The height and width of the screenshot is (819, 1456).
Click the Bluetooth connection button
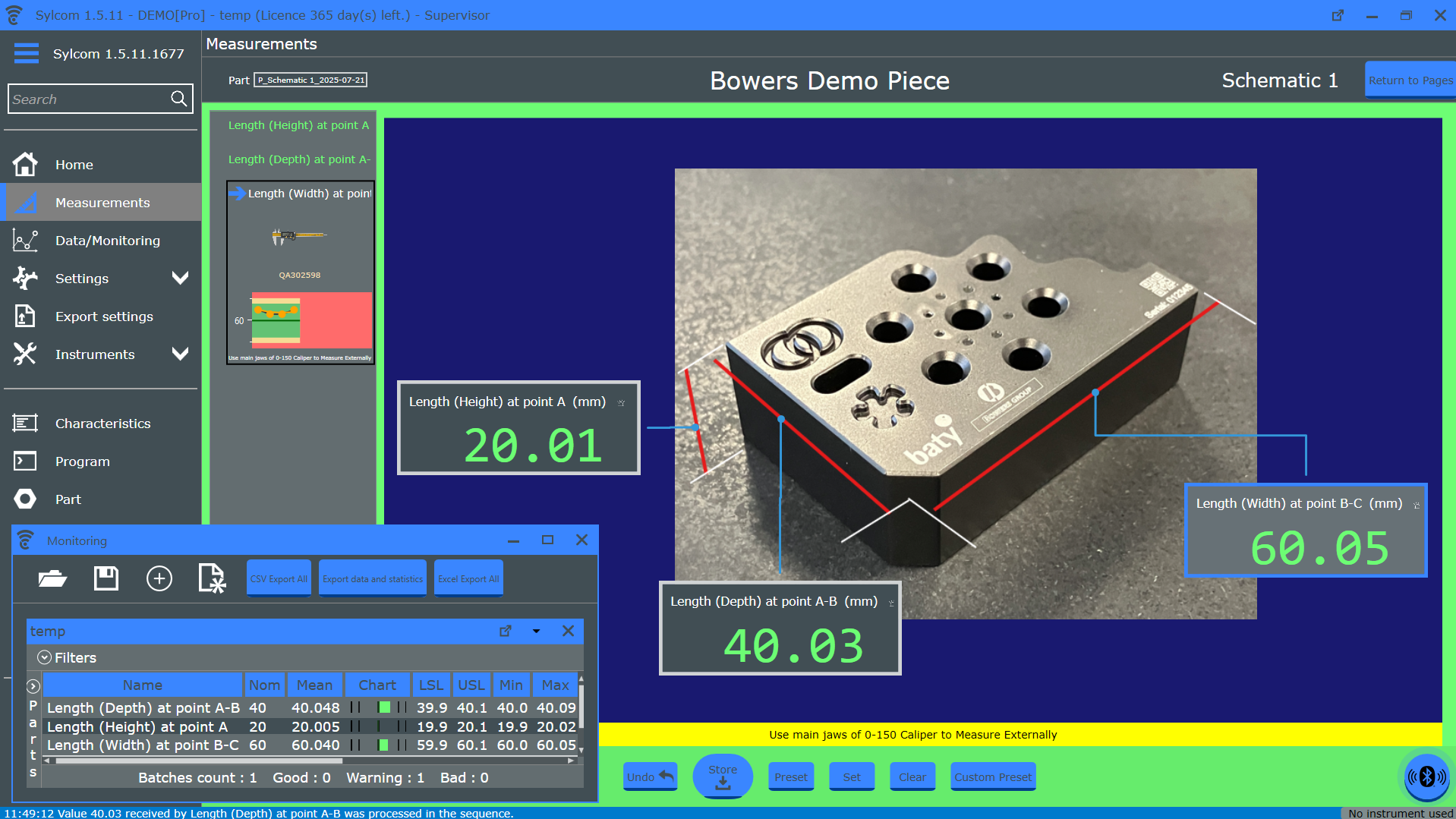pyautogui.click(x=1426, y=776)
